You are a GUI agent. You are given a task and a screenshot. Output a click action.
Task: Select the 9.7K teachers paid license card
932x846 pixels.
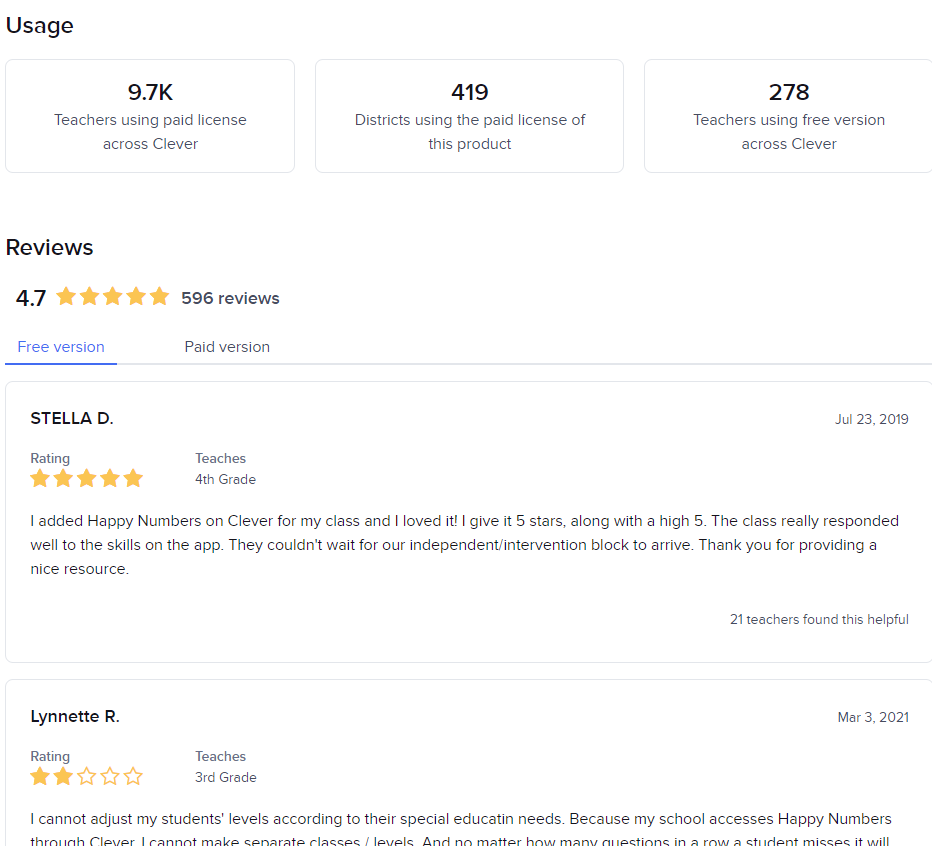(150, 116)
